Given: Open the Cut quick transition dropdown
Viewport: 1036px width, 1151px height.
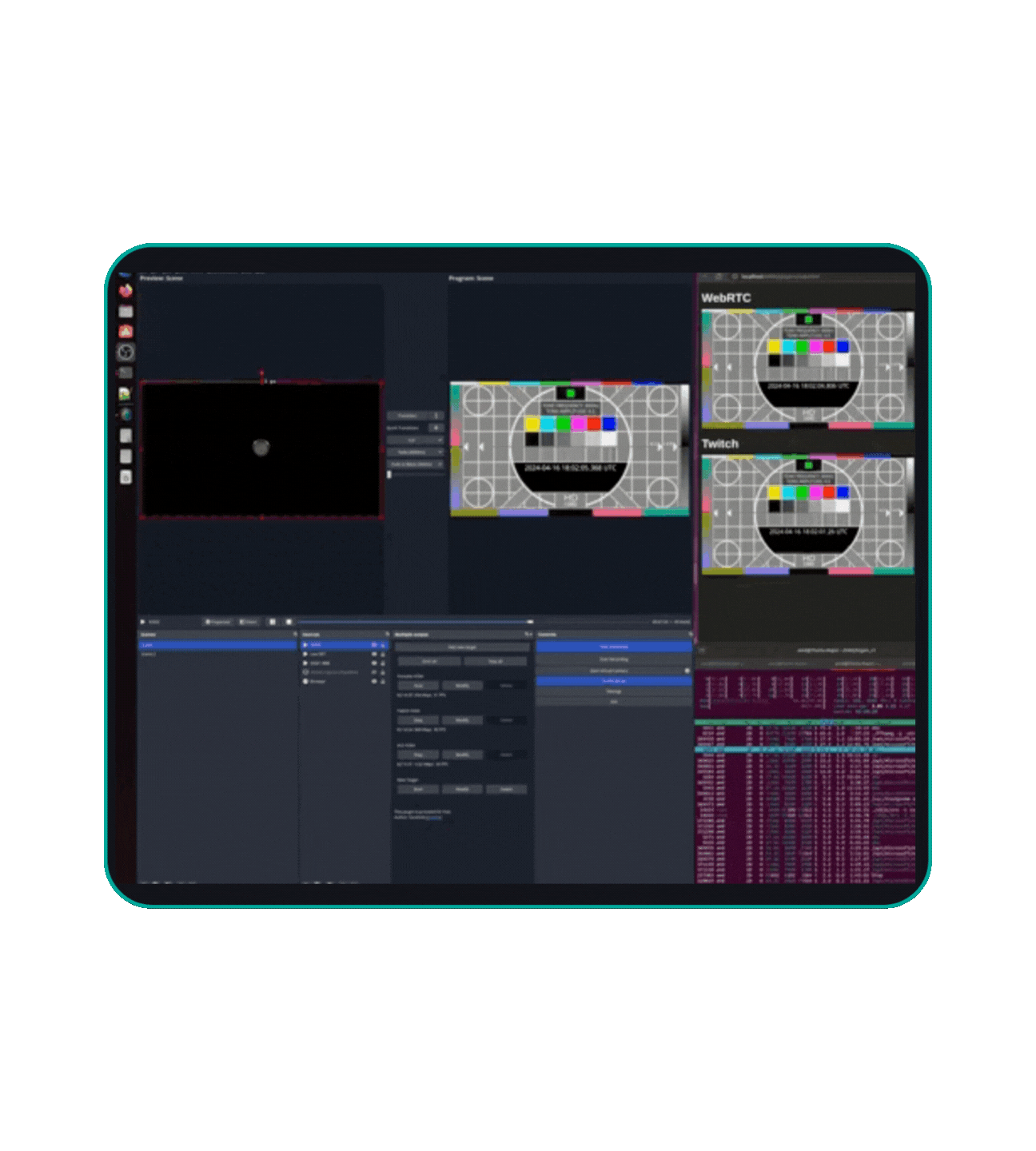Looking at the screenshot, I should pyautogui.click(x=415, y=440).
